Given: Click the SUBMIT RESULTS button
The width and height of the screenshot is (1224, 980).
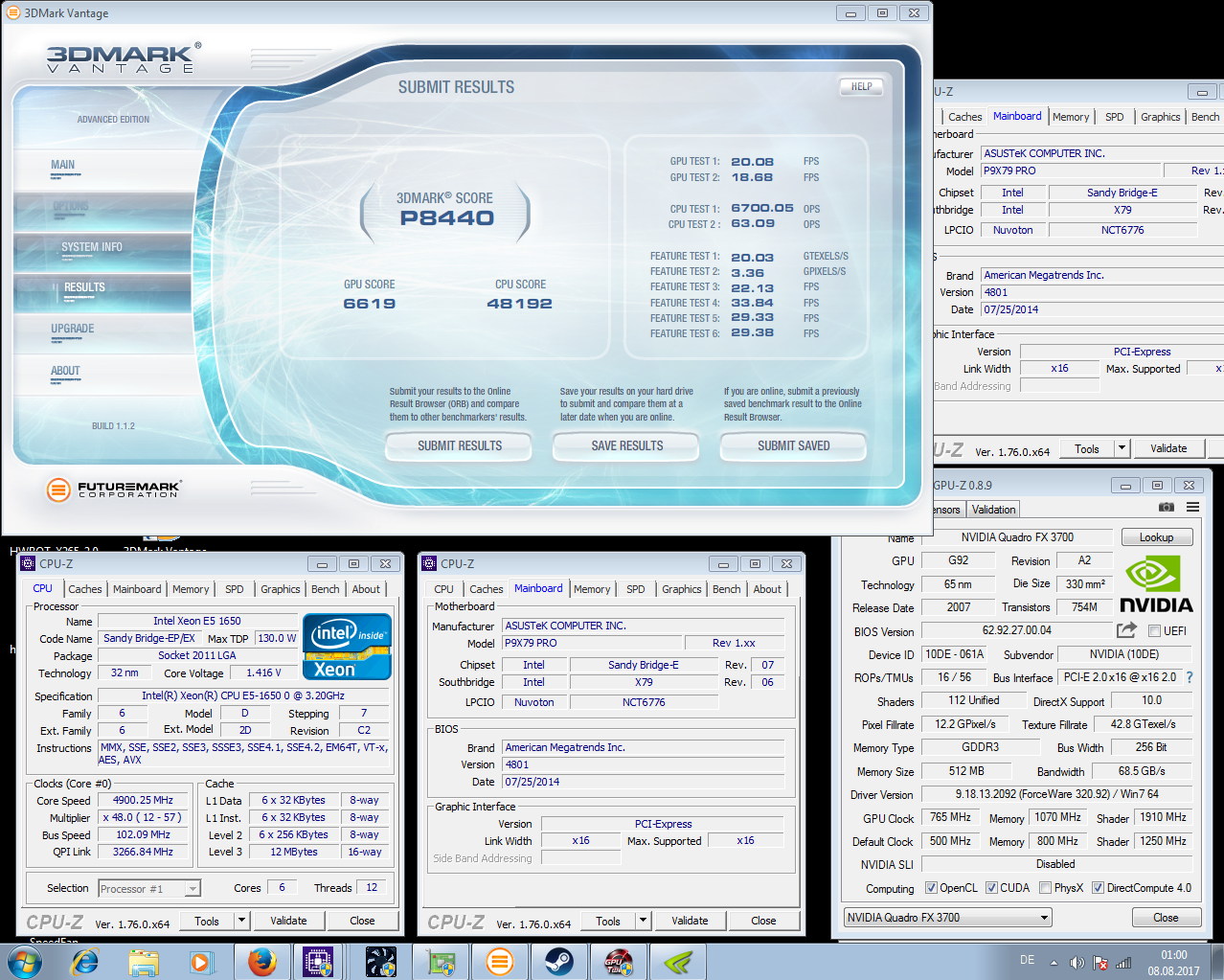Looking at the screenshot, I should click(459, 445).
